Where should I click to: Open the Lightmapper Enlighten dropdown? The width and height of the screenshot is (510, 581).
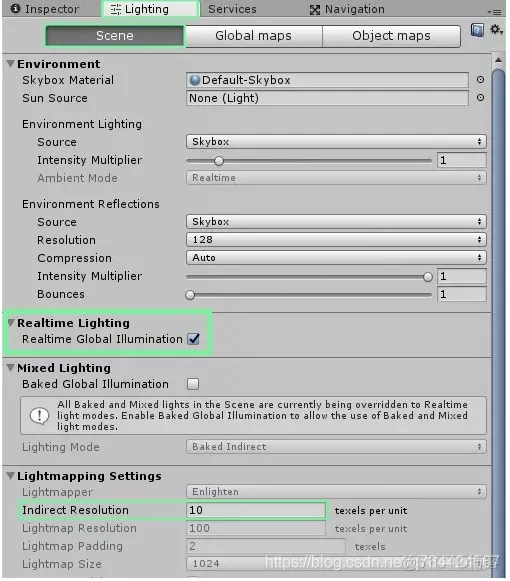(336, 492)
